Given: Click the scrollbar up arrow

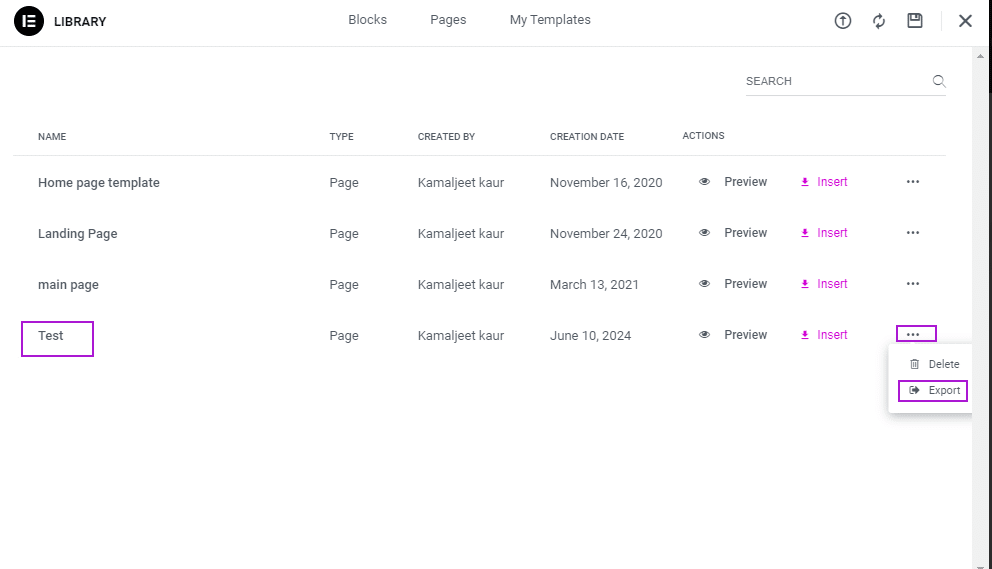Looking at the screenshot, I should click(x=980, y=56).
